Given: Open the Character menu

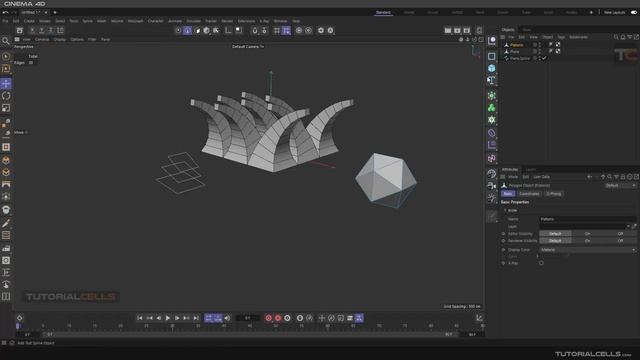Looking at the screenshot, I should [156, 21].
